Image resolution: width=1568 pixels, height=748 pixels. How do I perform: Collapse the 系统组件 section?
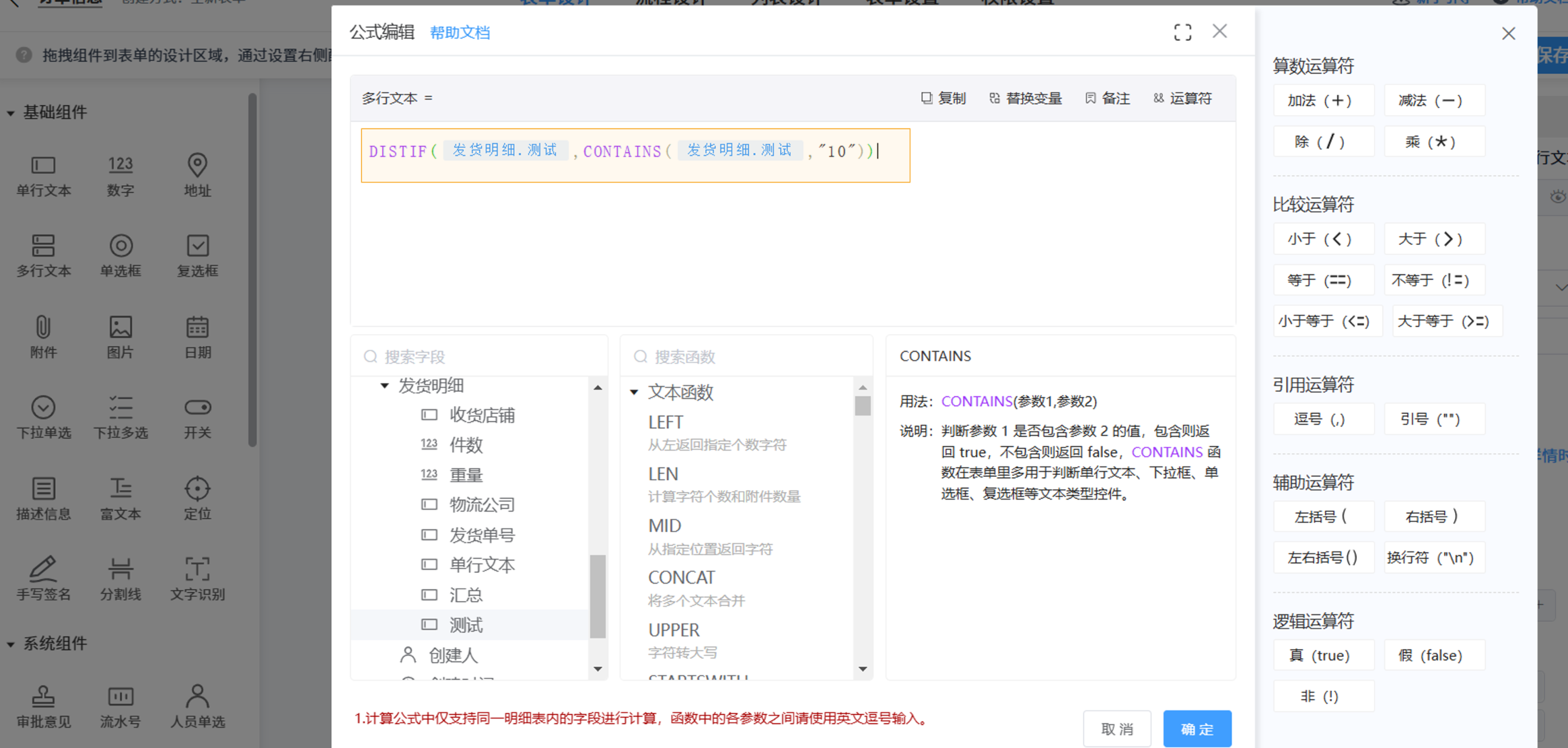[11, 644]
